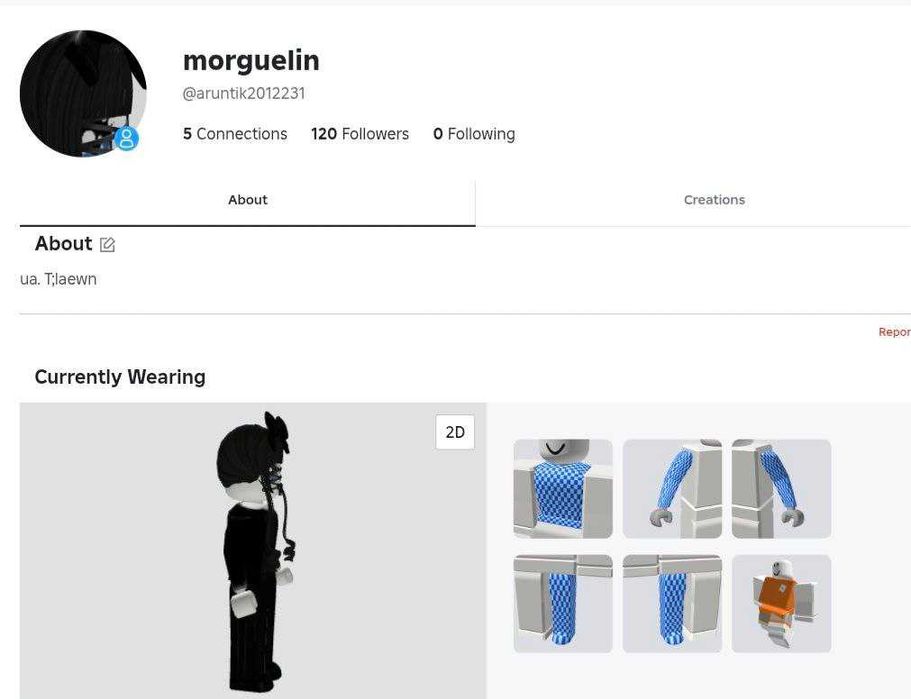
Task: Open the profile avatar headshot picture
Action: (83, 94)
